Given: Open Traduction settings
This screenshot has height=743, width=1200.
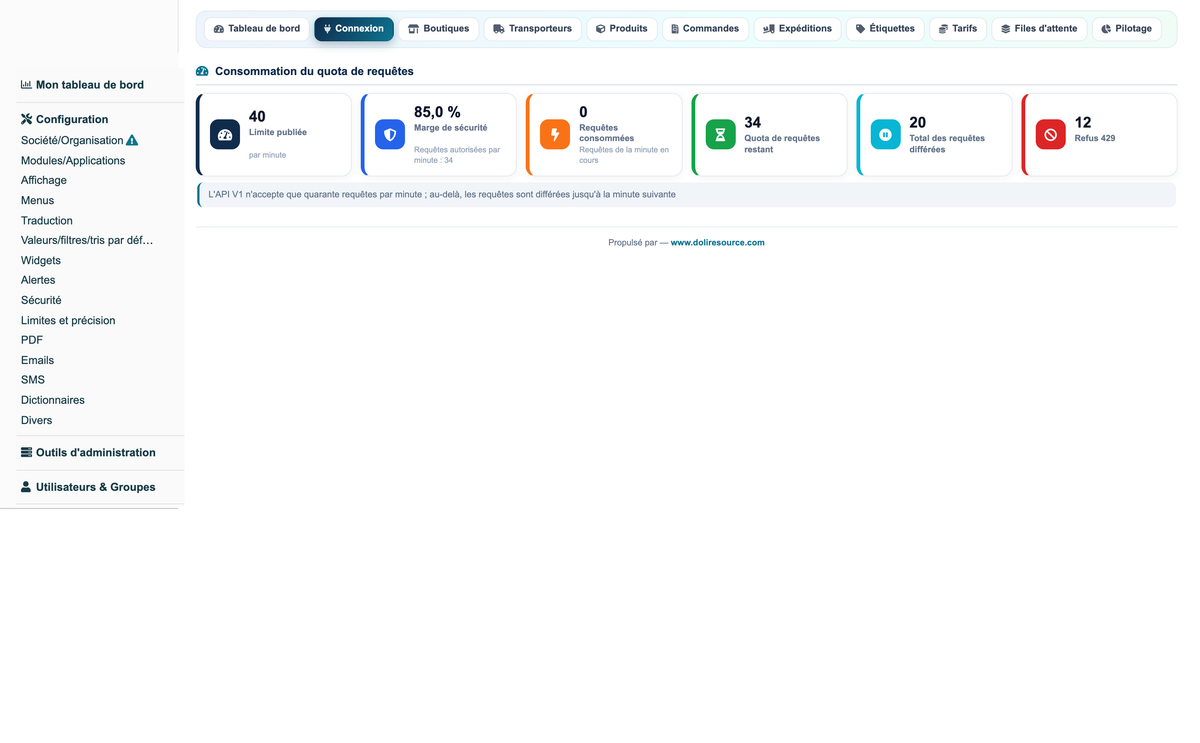Looking at the screenshot, I should (x=47, y=221).
